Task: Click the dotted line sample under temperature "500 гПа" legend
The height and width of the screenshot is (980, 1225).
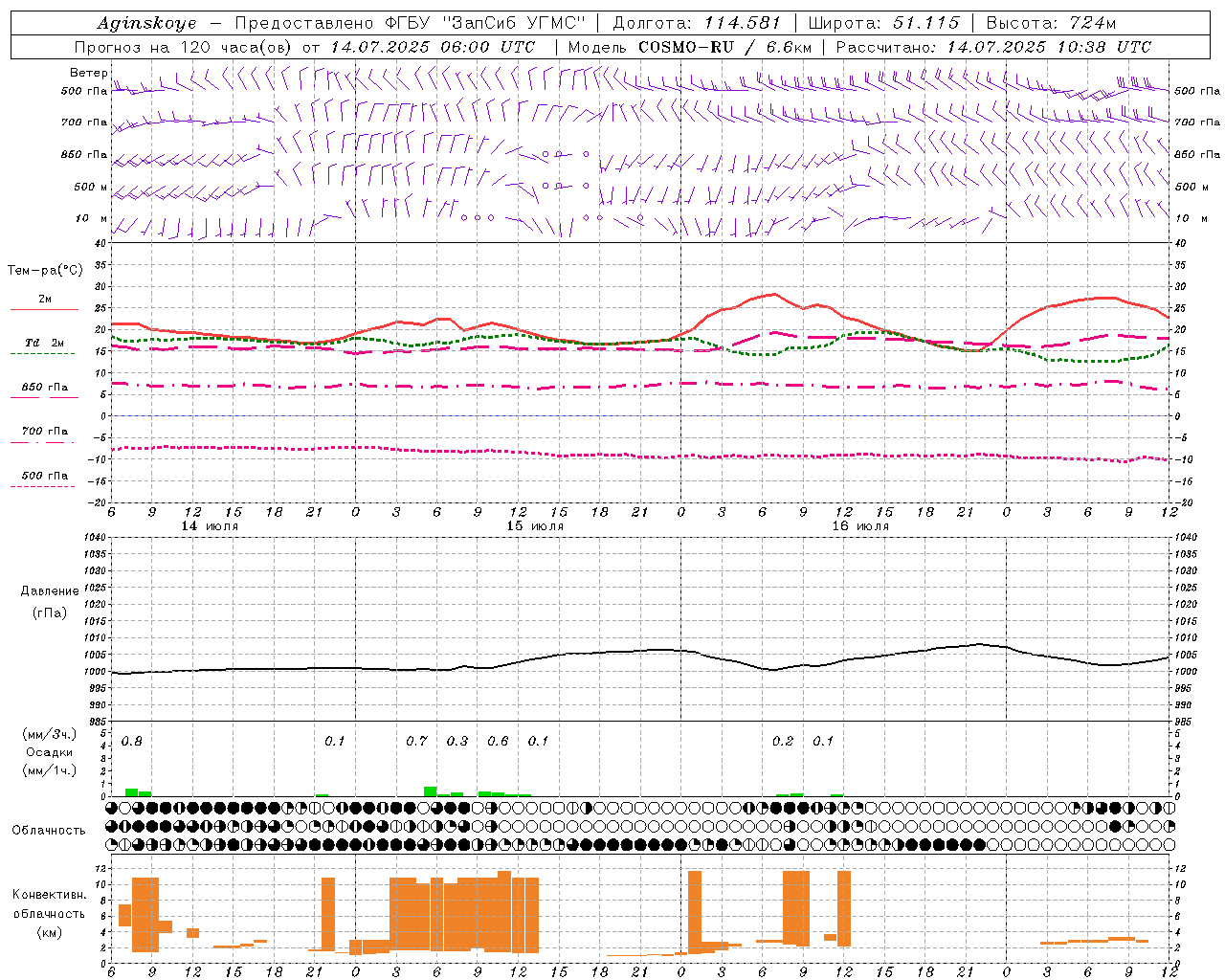Action: click(42, 486)
